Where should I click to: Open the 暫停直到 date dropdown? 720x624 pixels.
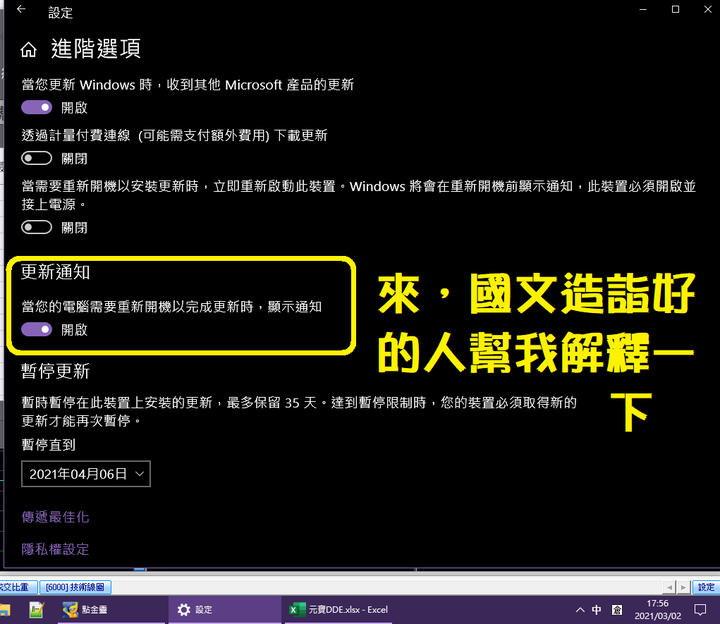point(86,474)
